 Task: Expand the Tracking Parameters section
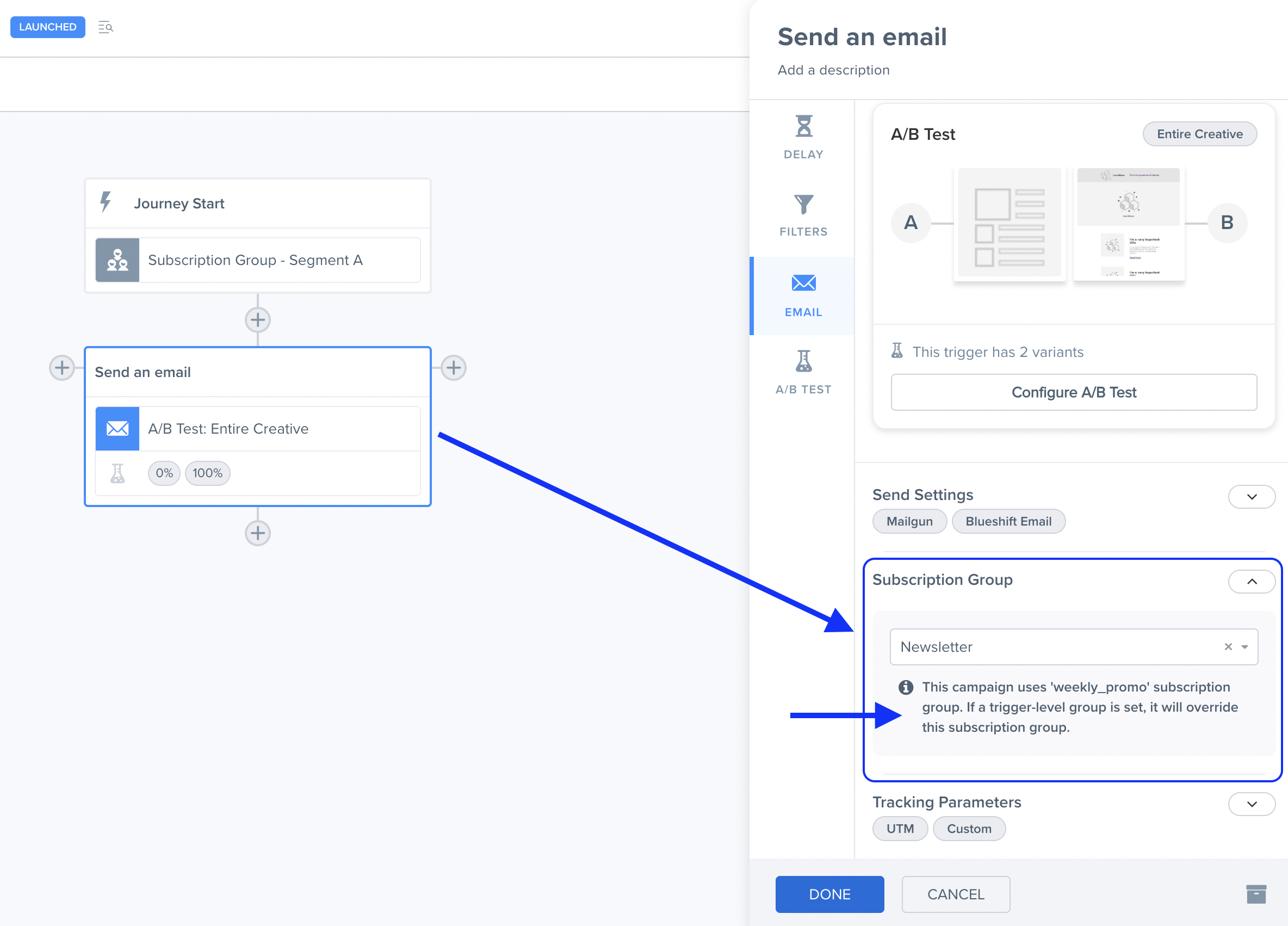(1252, 805)
